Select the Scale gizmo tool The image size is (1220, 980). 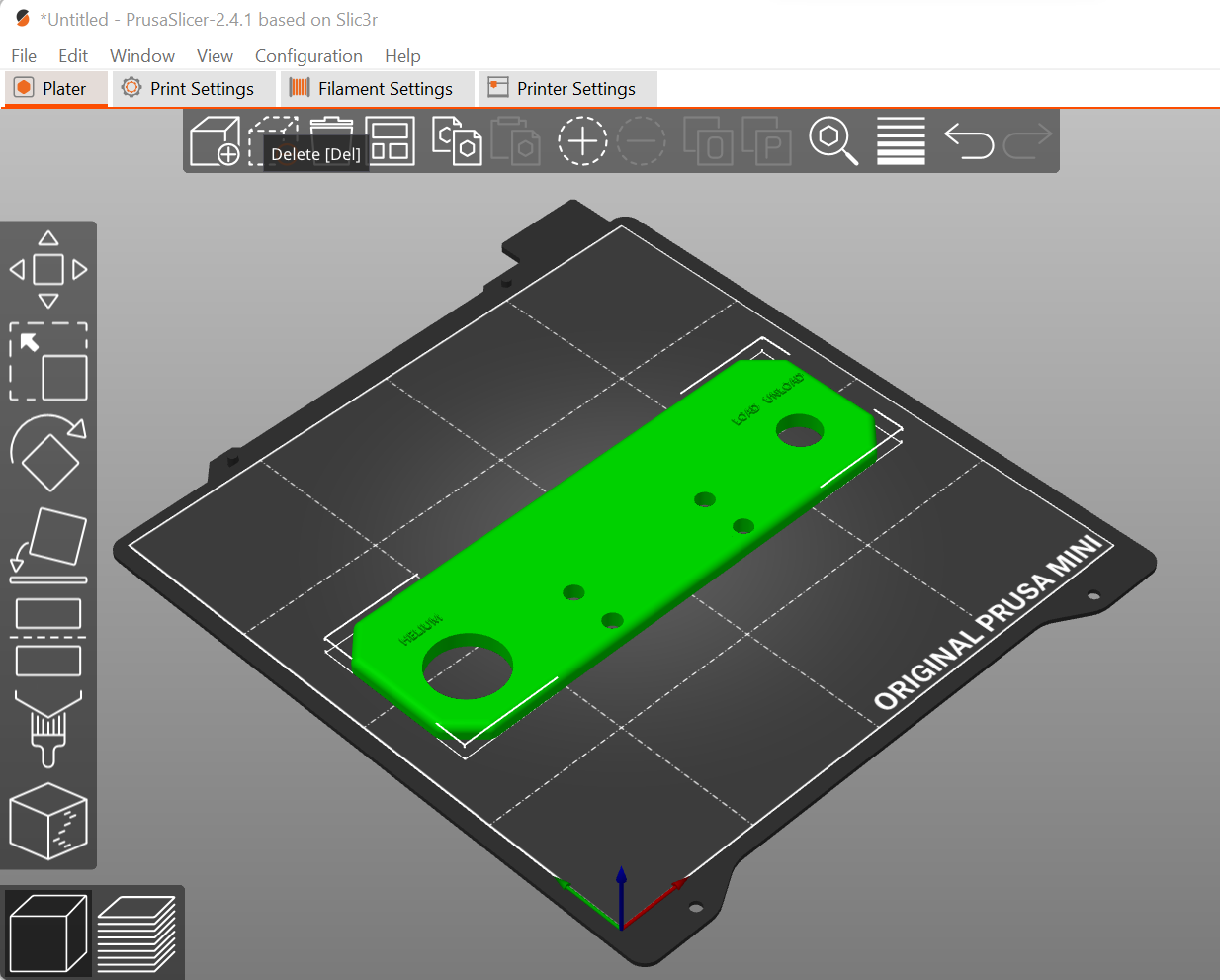(48, 362)
